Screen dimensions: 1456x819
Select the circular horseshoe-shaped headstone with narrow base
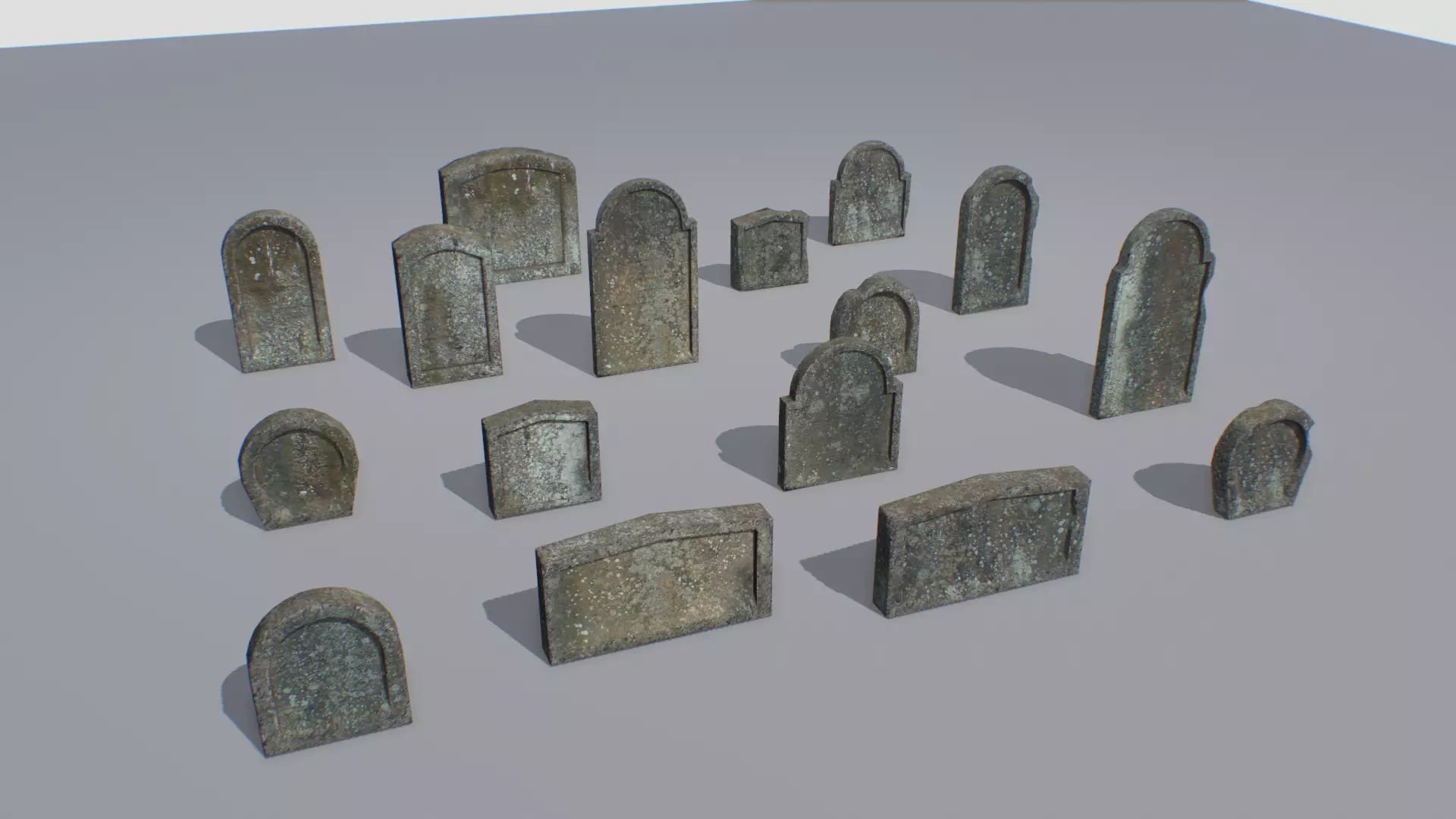[x=299, y=468]
